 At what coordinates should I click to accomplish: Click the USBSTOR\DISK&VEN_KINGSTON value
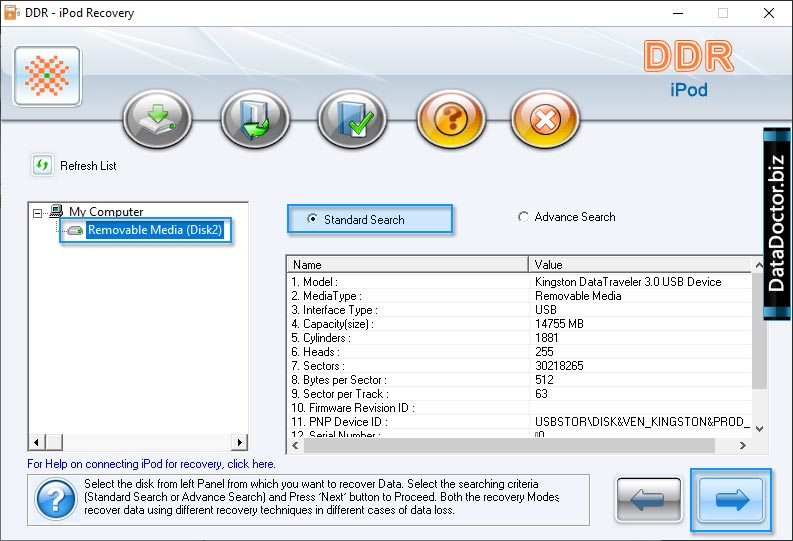642,422
